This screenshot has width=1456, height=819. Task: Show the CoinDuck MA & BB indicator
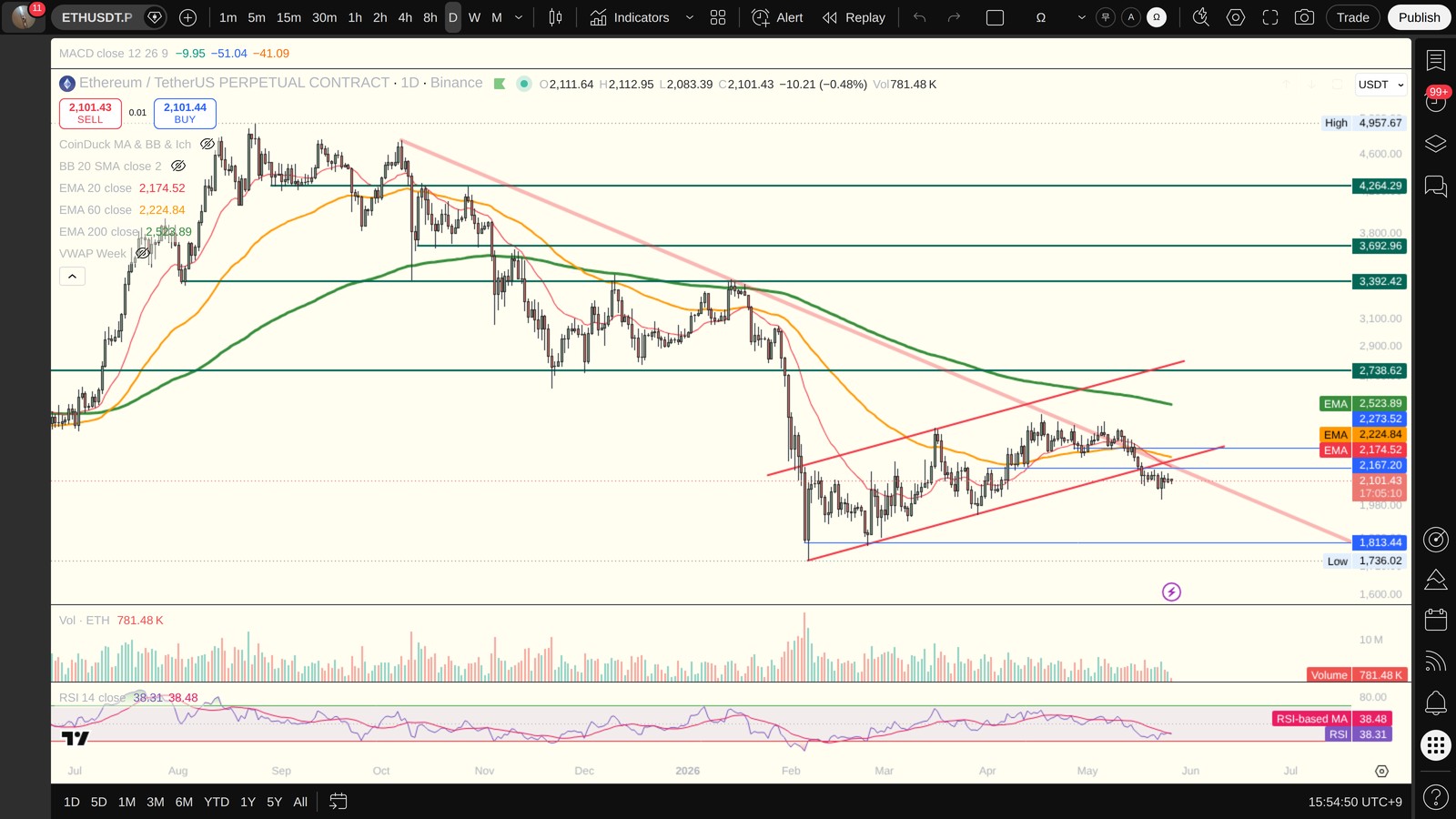tap(207, 144)
